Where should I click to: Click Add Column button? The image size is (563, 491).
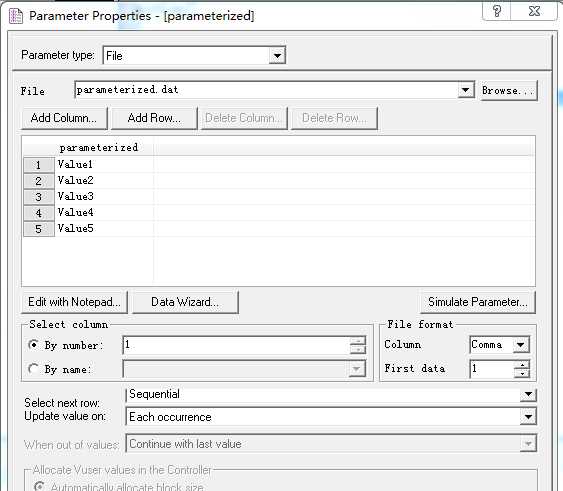(x=64, y=118)
